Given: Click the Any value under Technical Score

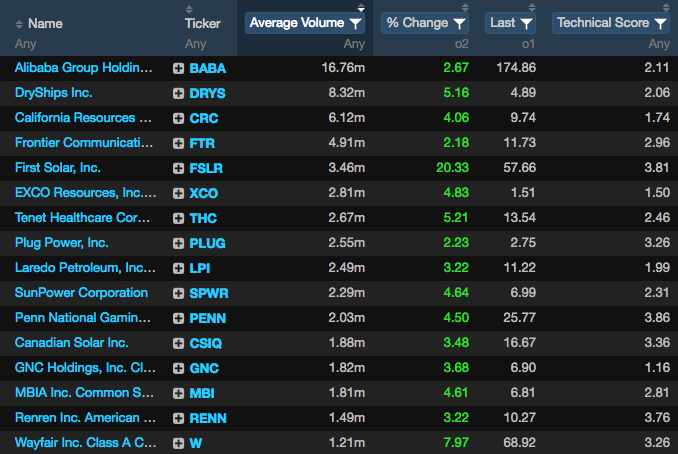Looking at the screenshot, I should point(659,44).
